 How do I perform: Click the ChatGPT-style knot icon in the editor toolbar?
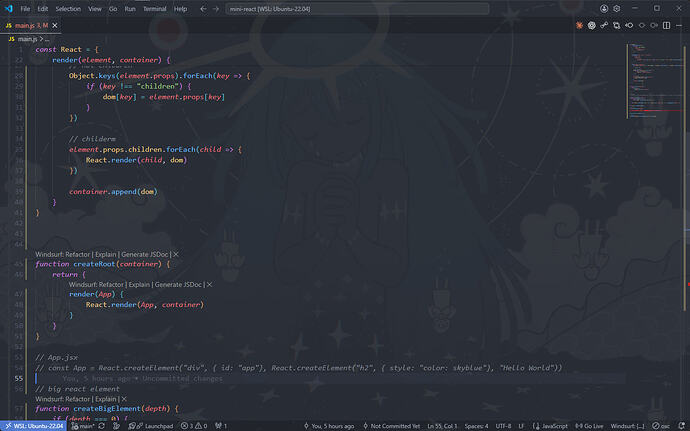click(591, 26)
